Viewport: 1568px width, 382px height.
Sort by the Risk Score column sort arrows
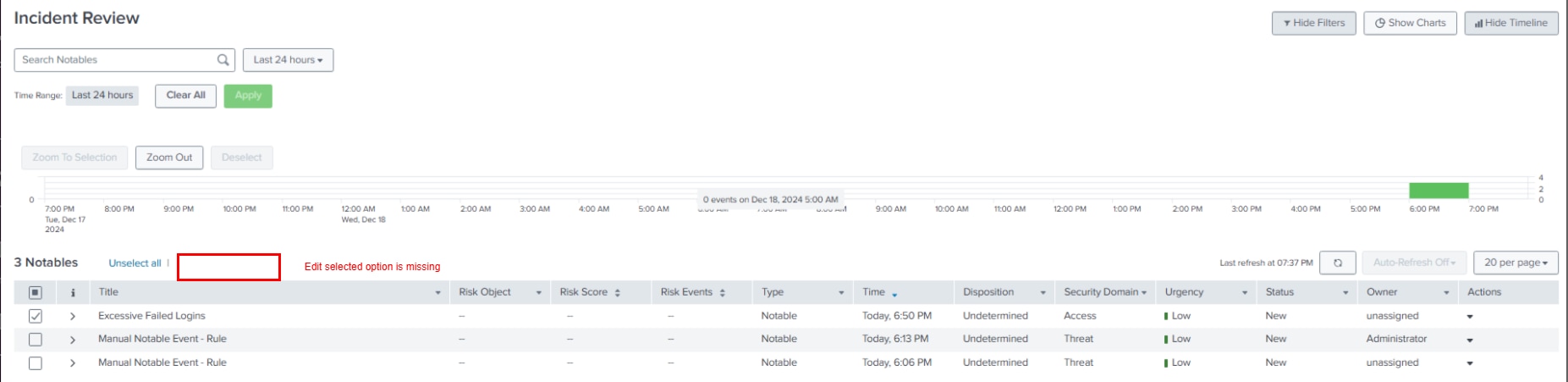tap(618, 292)
